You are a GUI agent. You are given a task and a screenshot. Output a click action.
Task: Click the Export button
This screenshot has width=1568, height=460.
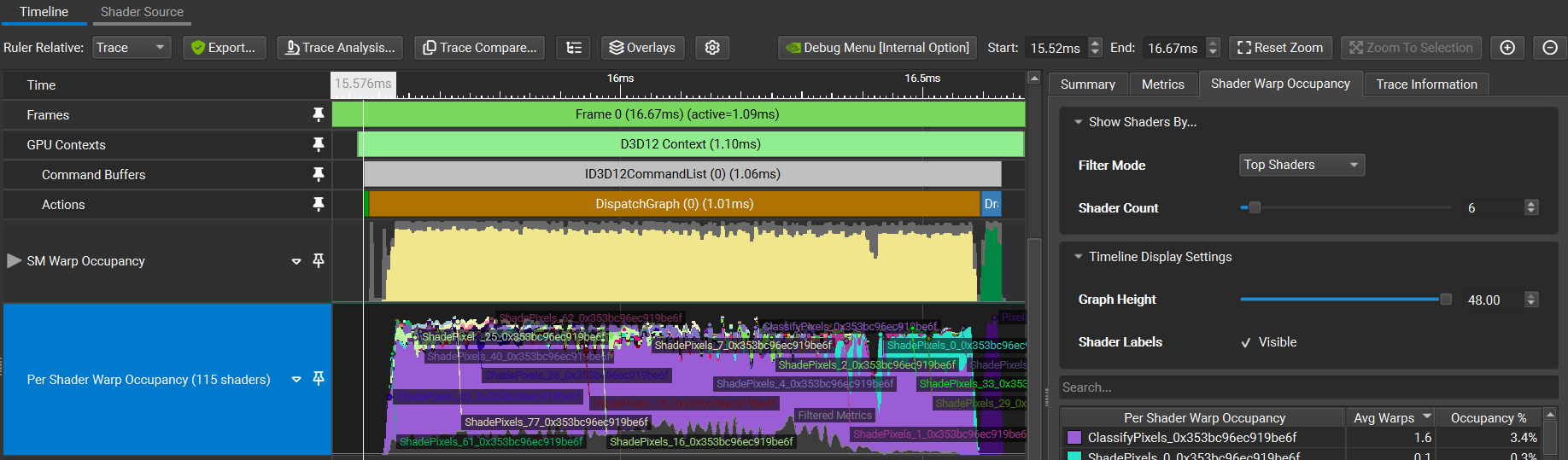point(225,48)
